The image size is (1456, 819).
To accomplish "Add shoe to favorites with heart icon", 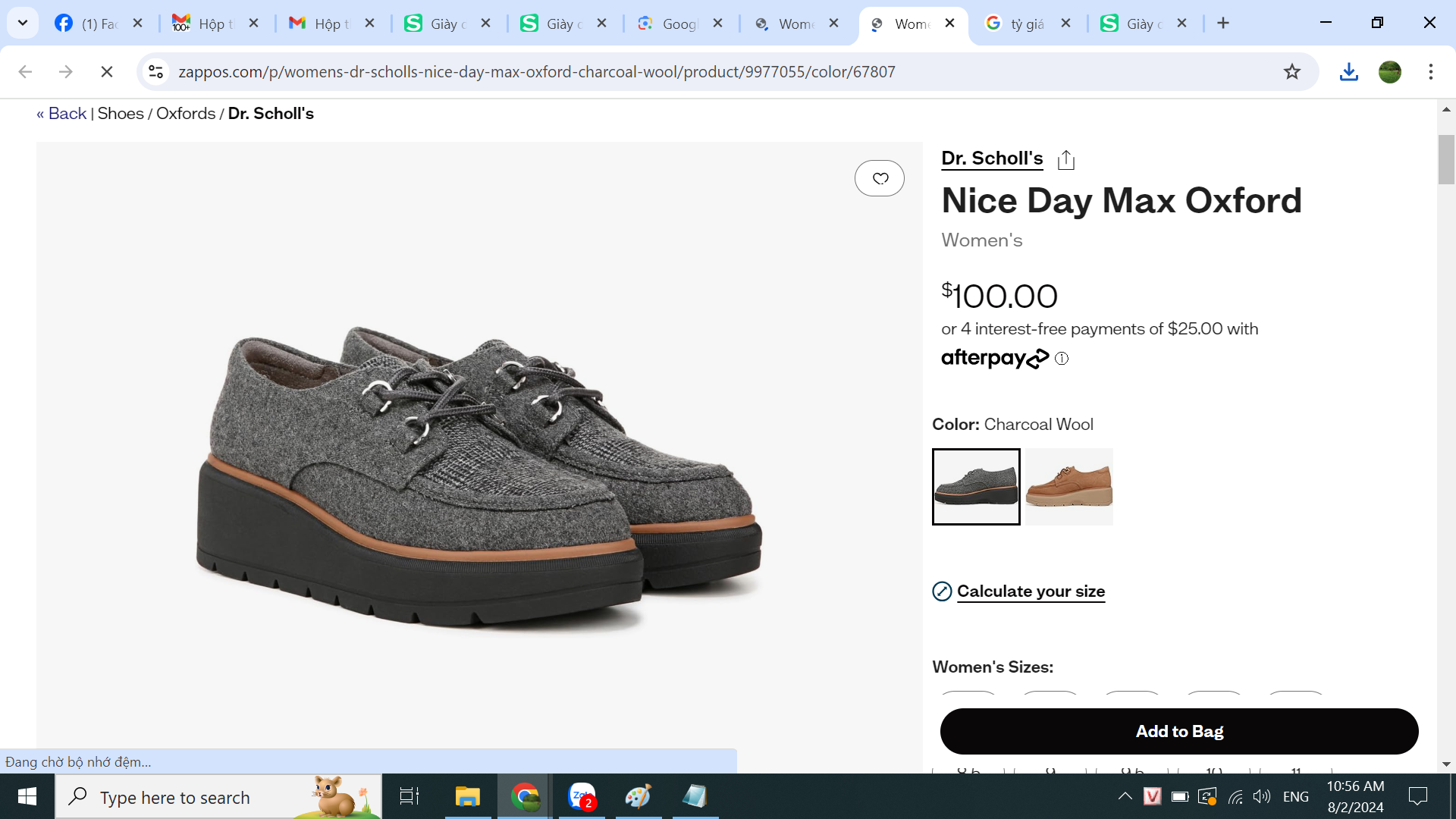I will 880,178.
